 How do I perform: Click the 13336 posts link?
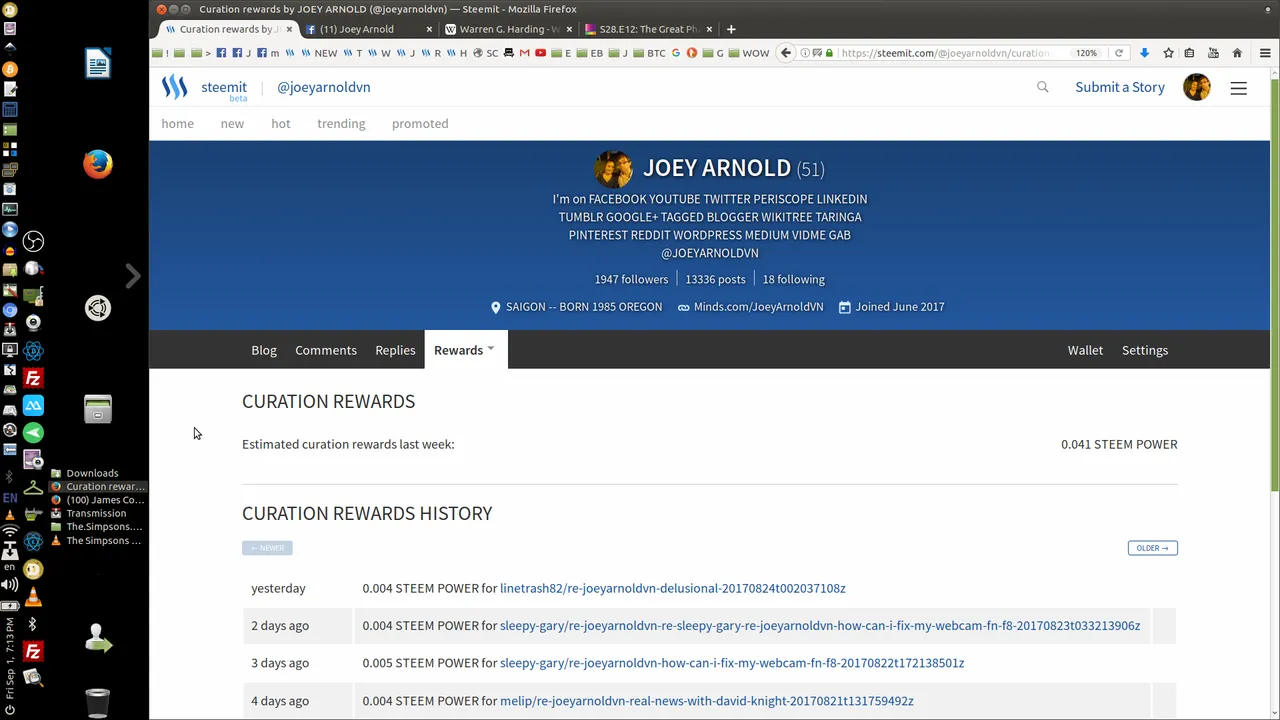tap(715, 279)
